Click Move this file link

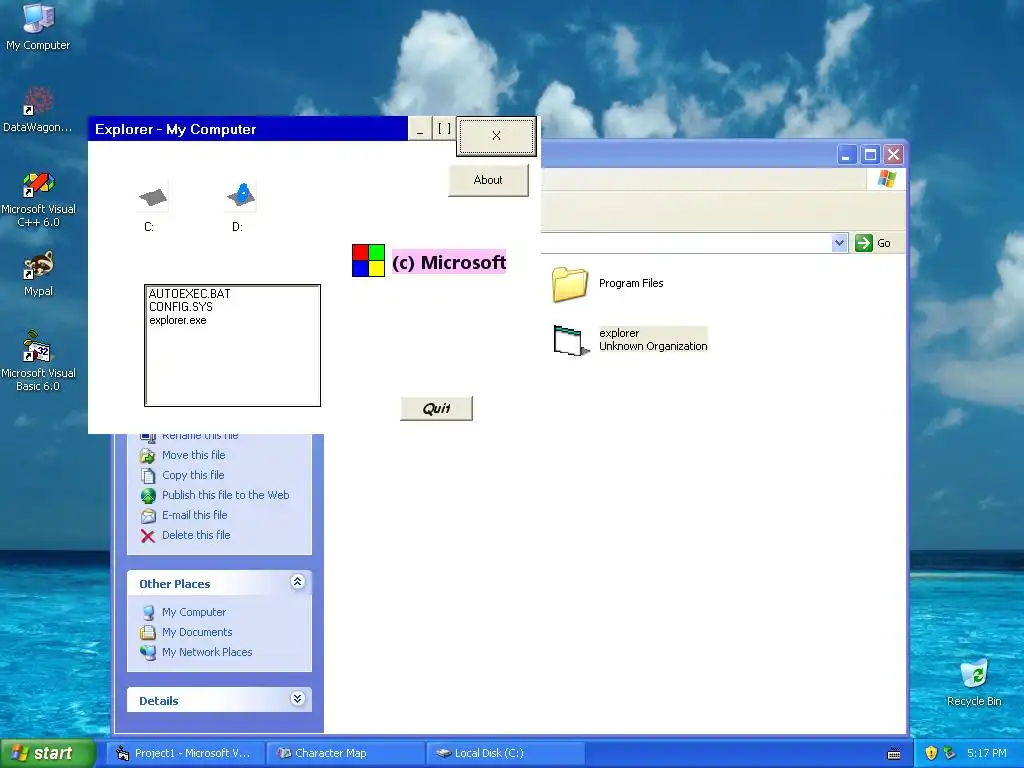click(x=193, y=455)
